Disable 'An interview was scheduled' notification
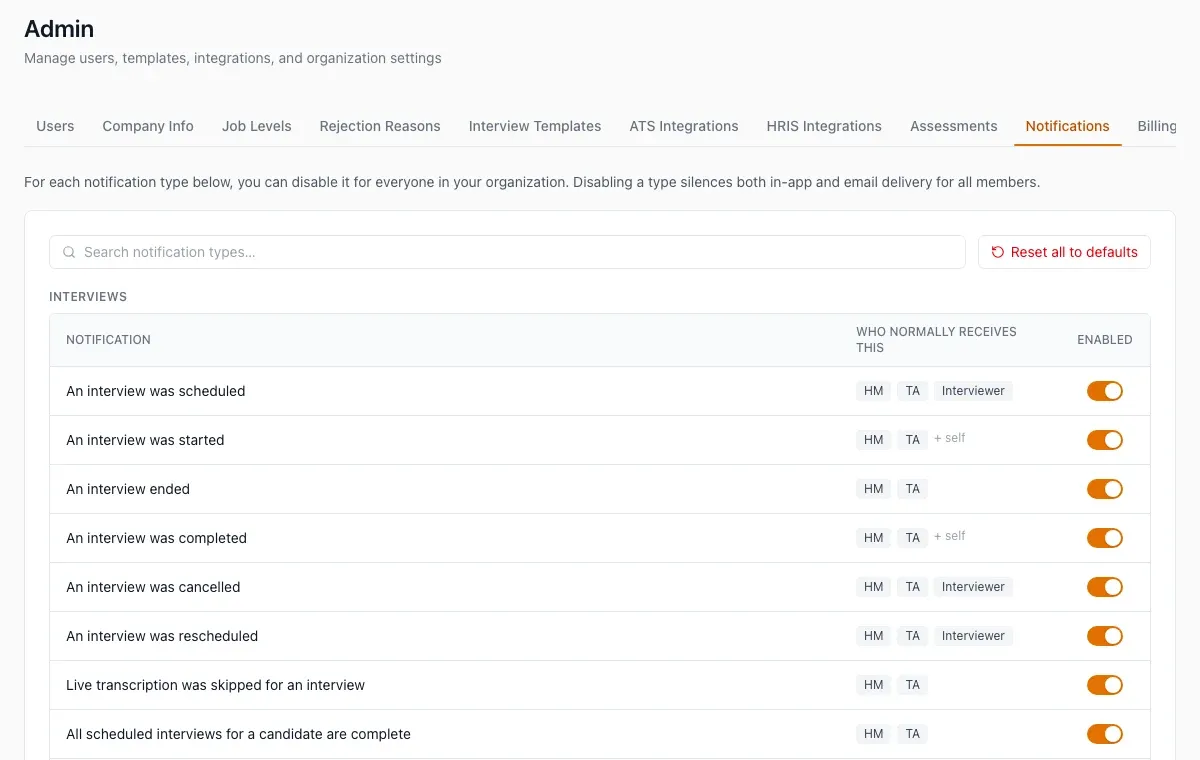The width and height of the screenshot is (1200, 760). coord(1105,391)
